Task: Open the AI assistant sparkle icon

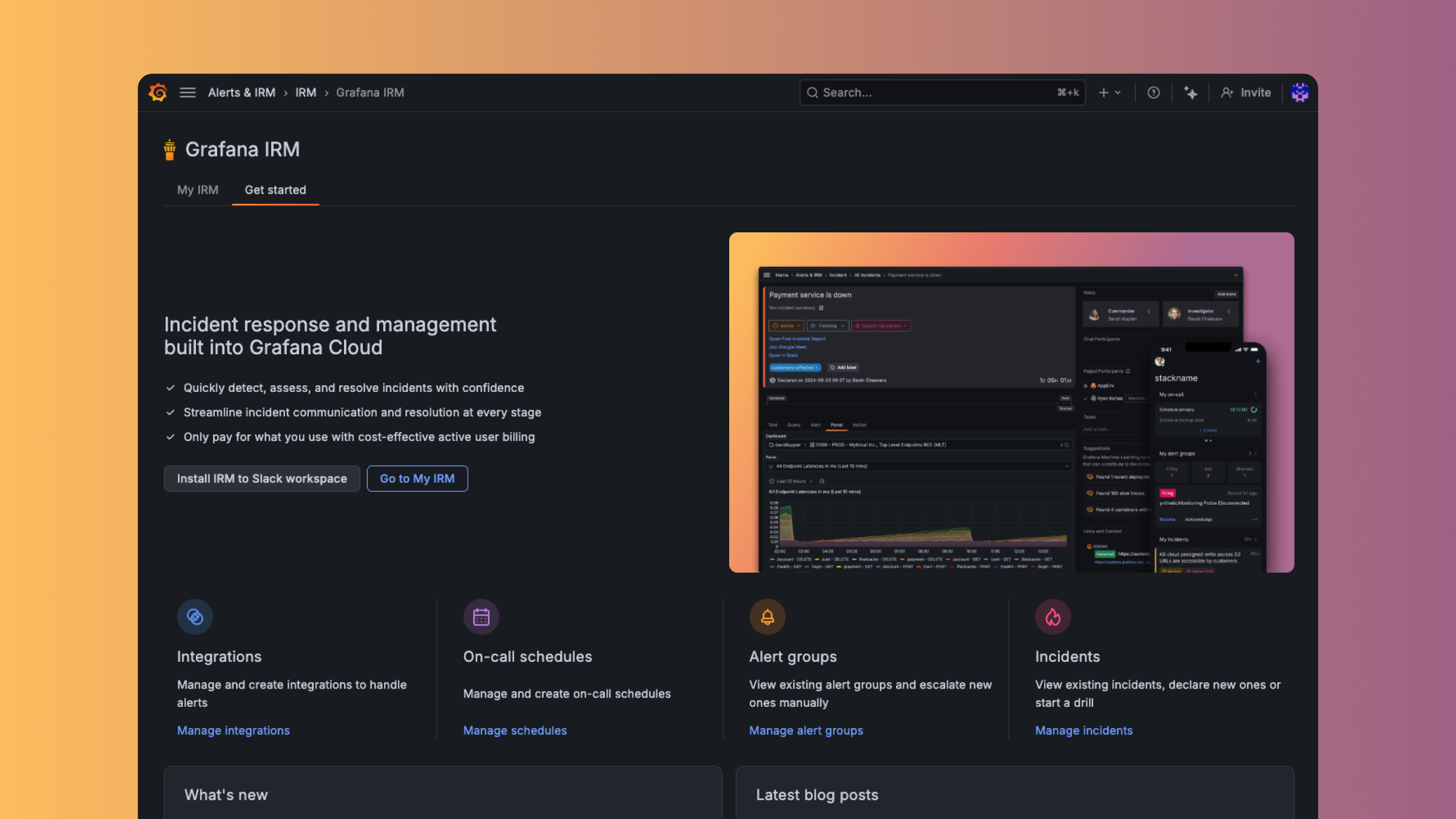Action: (1190, 92)
